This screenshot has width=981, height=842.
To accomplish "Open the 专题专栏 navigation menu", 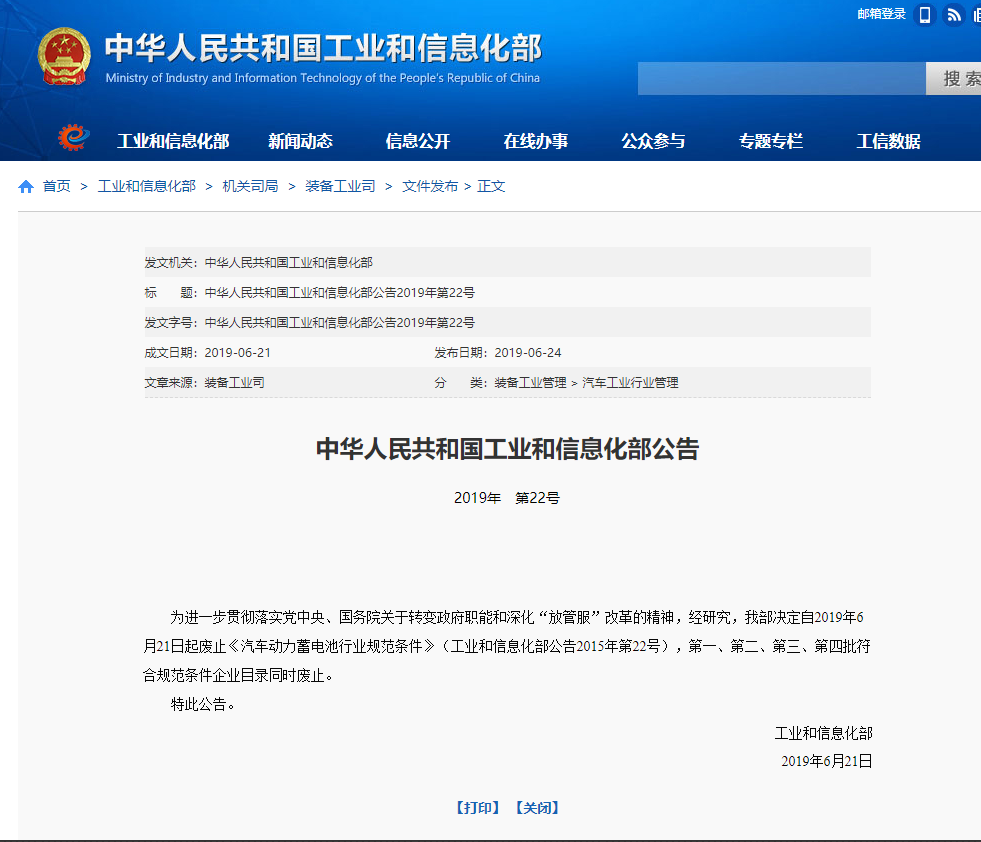I will pyautogui.click(x=771, y=141).
